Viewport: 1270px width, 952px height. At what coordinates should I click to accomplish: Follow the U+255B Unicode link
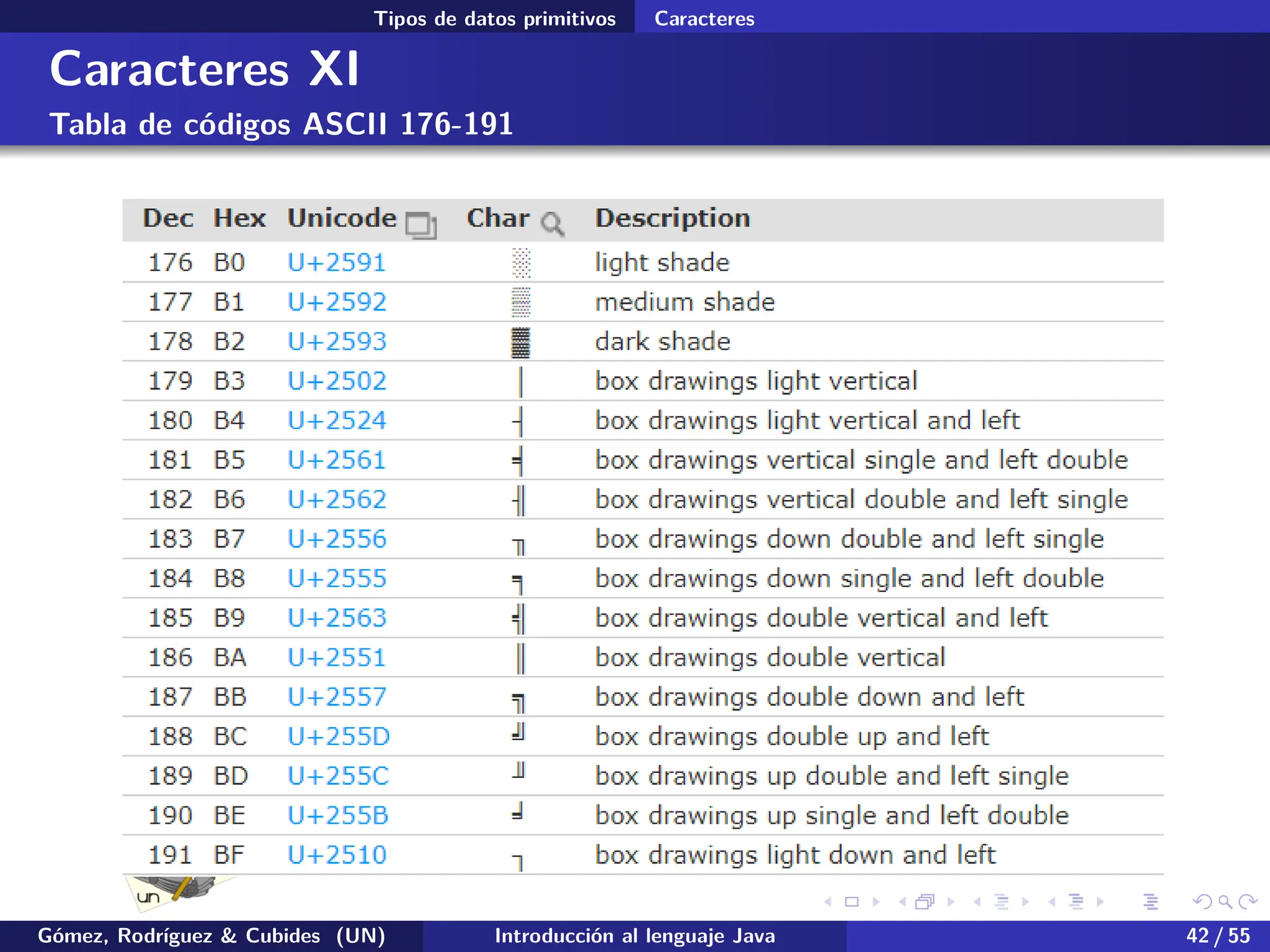pos(339,815)
